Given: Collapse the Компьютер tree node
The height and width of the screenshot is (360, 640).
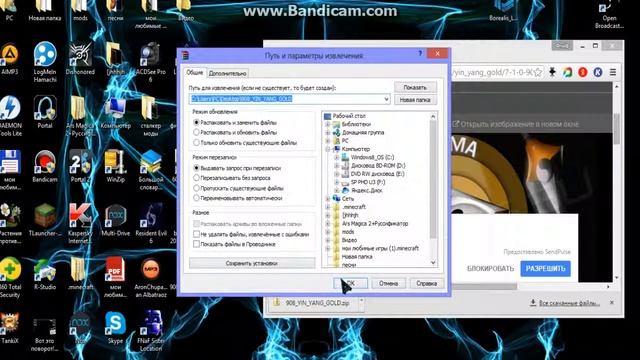Looking at the screenshot, I should coord(328,149).
